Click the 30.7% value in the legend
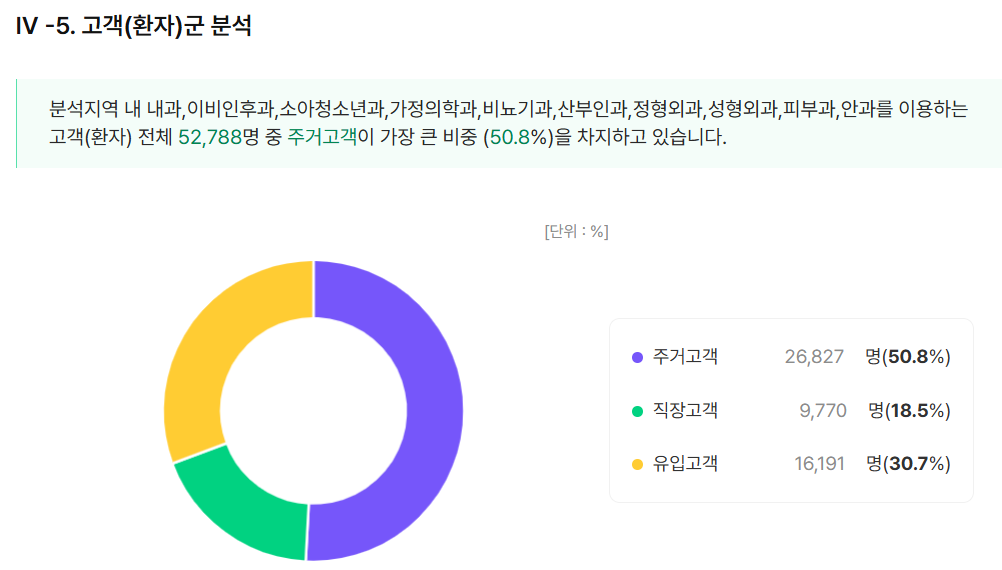The width and height of the screenshot is (1002, 570). (915, 464)
